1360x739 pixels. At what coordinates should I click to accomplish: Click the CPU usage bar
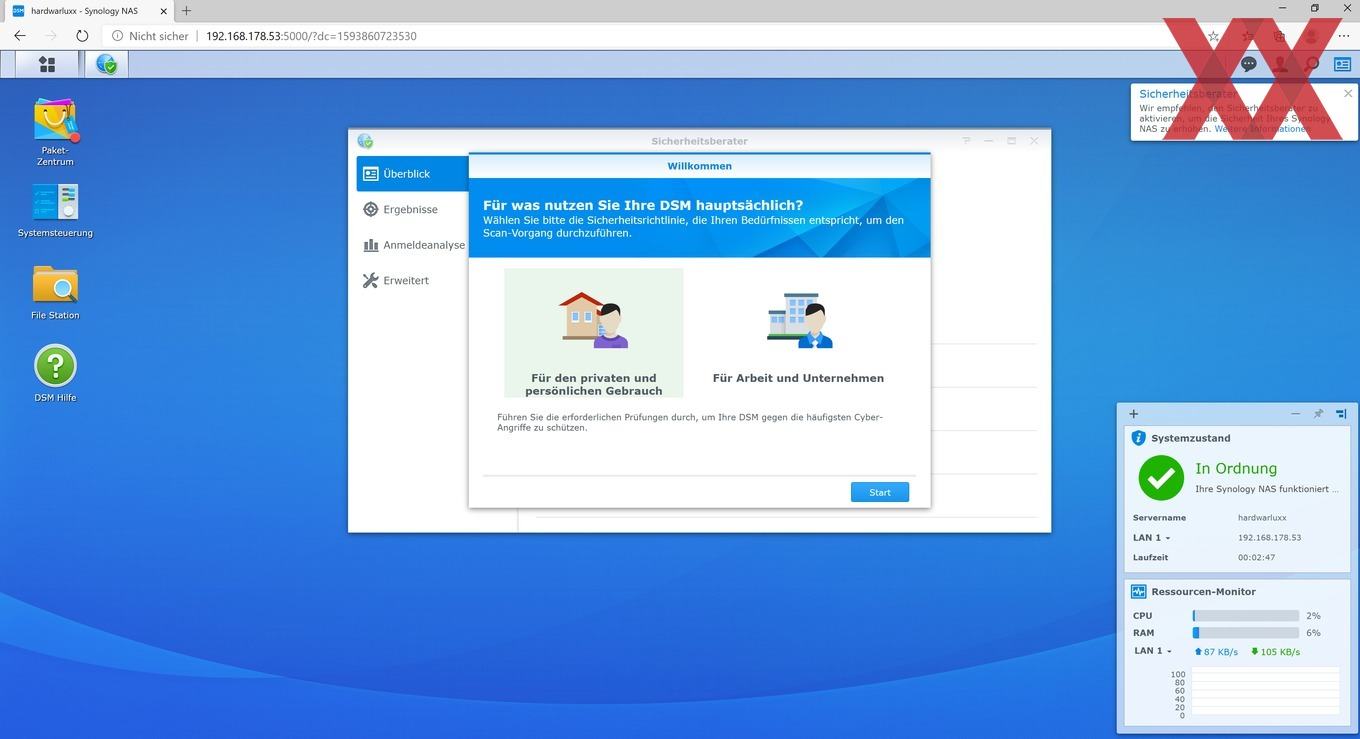(x=1245, y=616)
